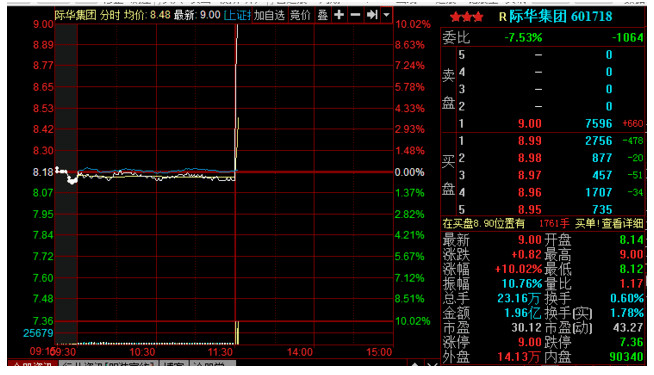Screen dimensions: 654x375
Task: Open the 竞价 auction view
Action: point(300,15)
